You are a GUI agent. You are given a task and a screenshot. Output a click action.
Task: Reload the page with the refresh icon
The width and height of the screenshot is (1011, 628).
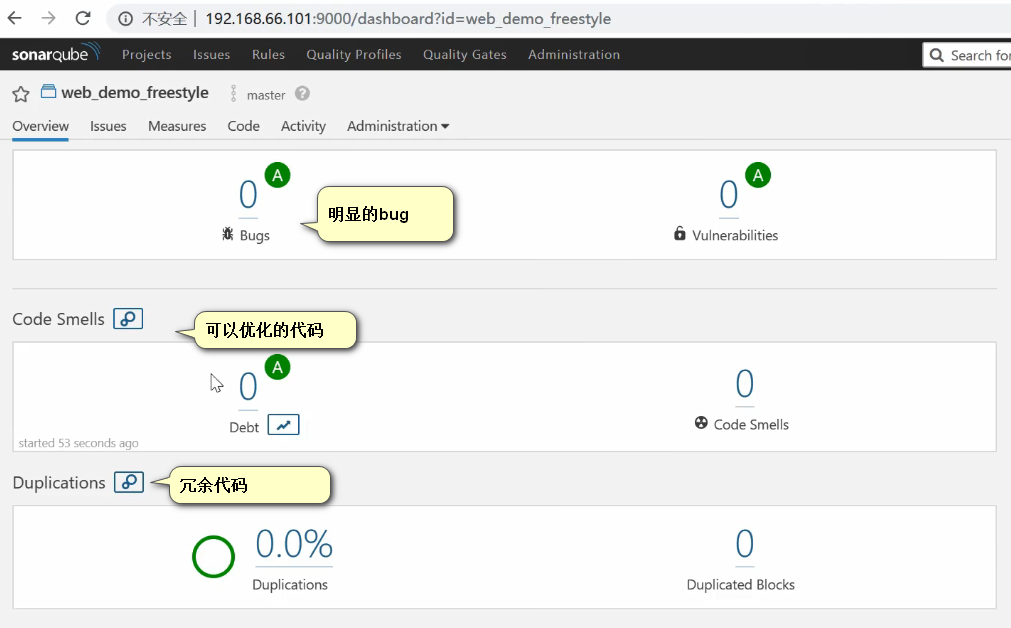83,18
